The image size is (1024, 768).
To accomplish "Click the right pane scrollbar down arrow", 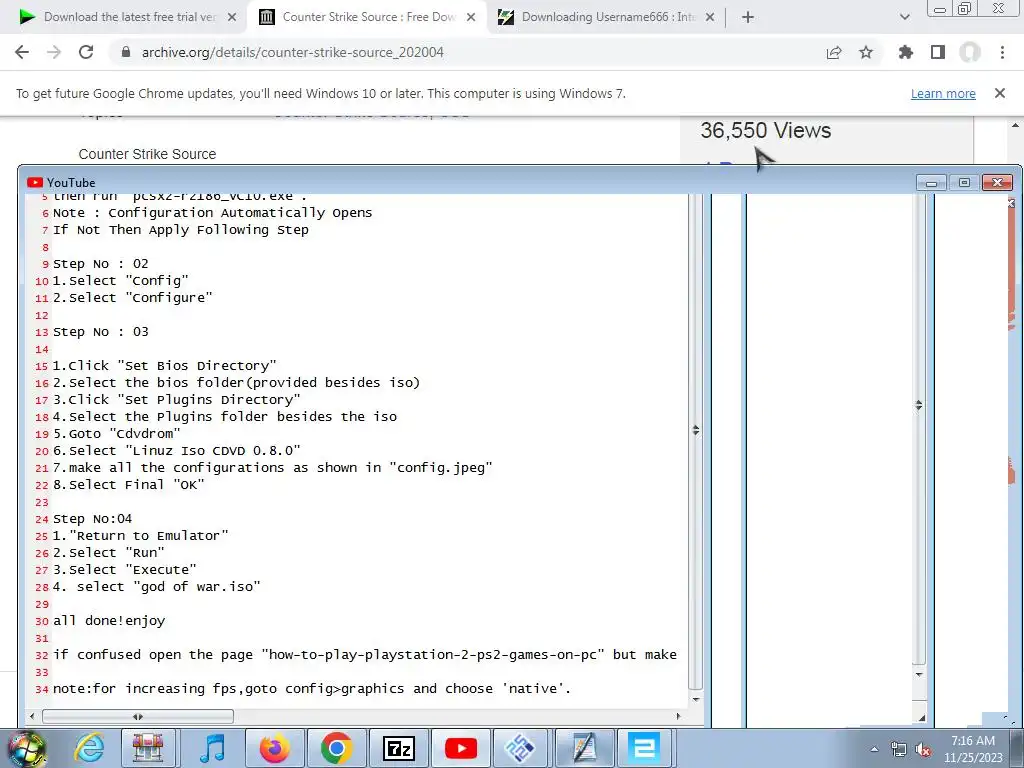I will tap(919, 674).
